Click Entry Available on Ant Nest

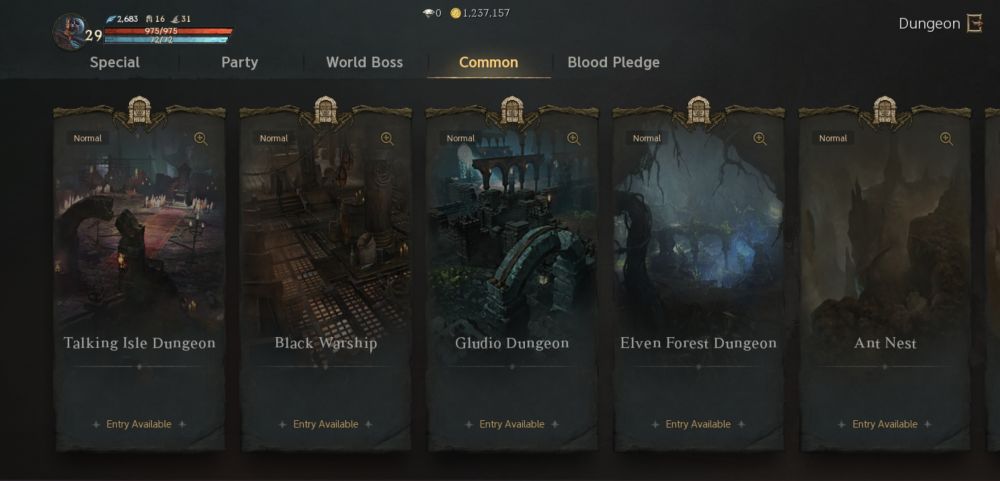[x=885, y=424]
